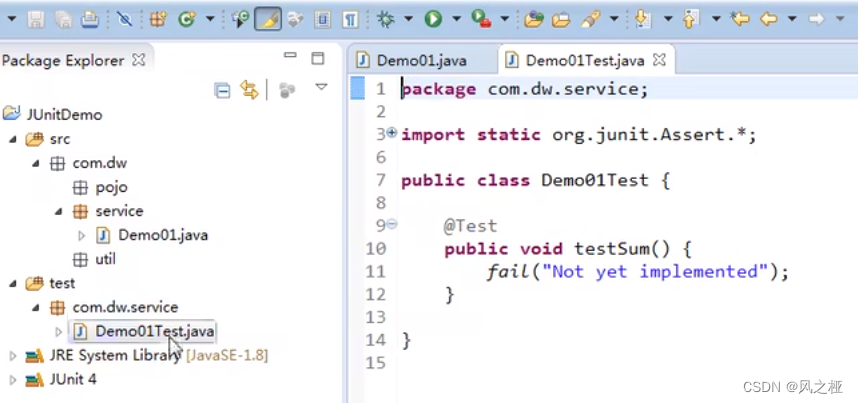Select the JUnitDemo project node

53,115
